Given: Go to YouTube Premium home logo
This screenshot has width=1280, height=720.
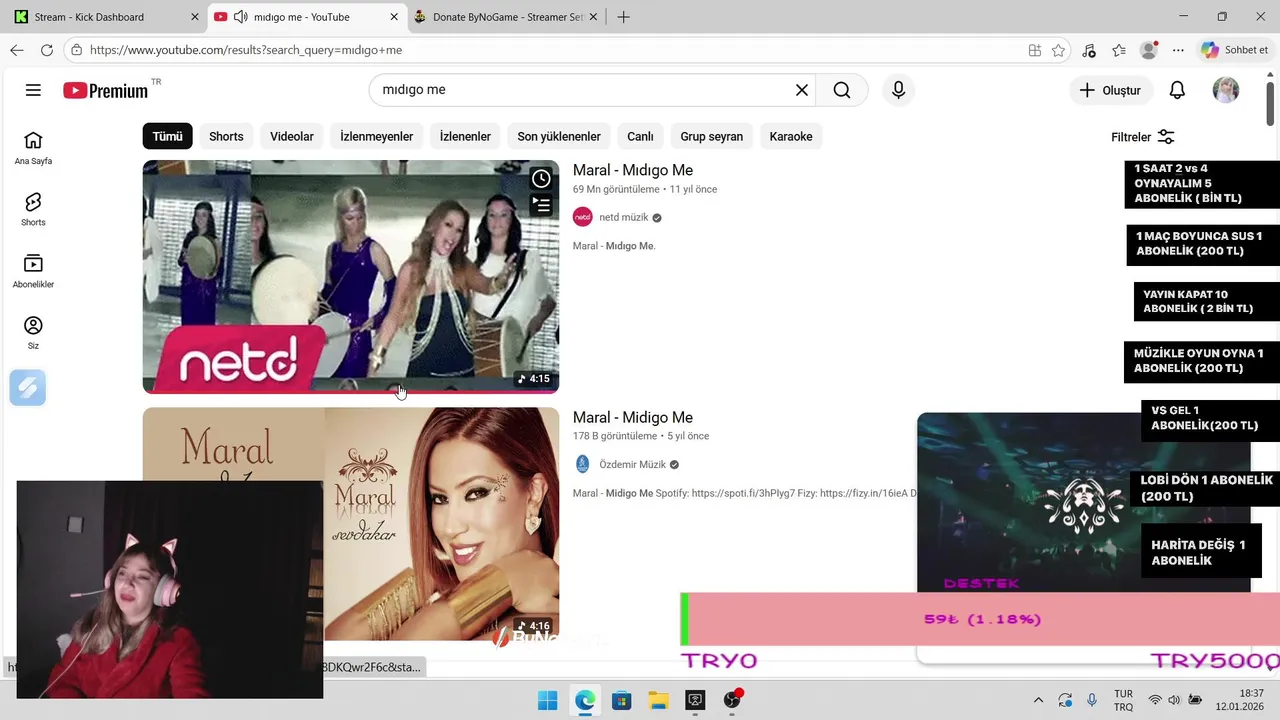Looking at the screenshot, I should click(x=105, y=90).
